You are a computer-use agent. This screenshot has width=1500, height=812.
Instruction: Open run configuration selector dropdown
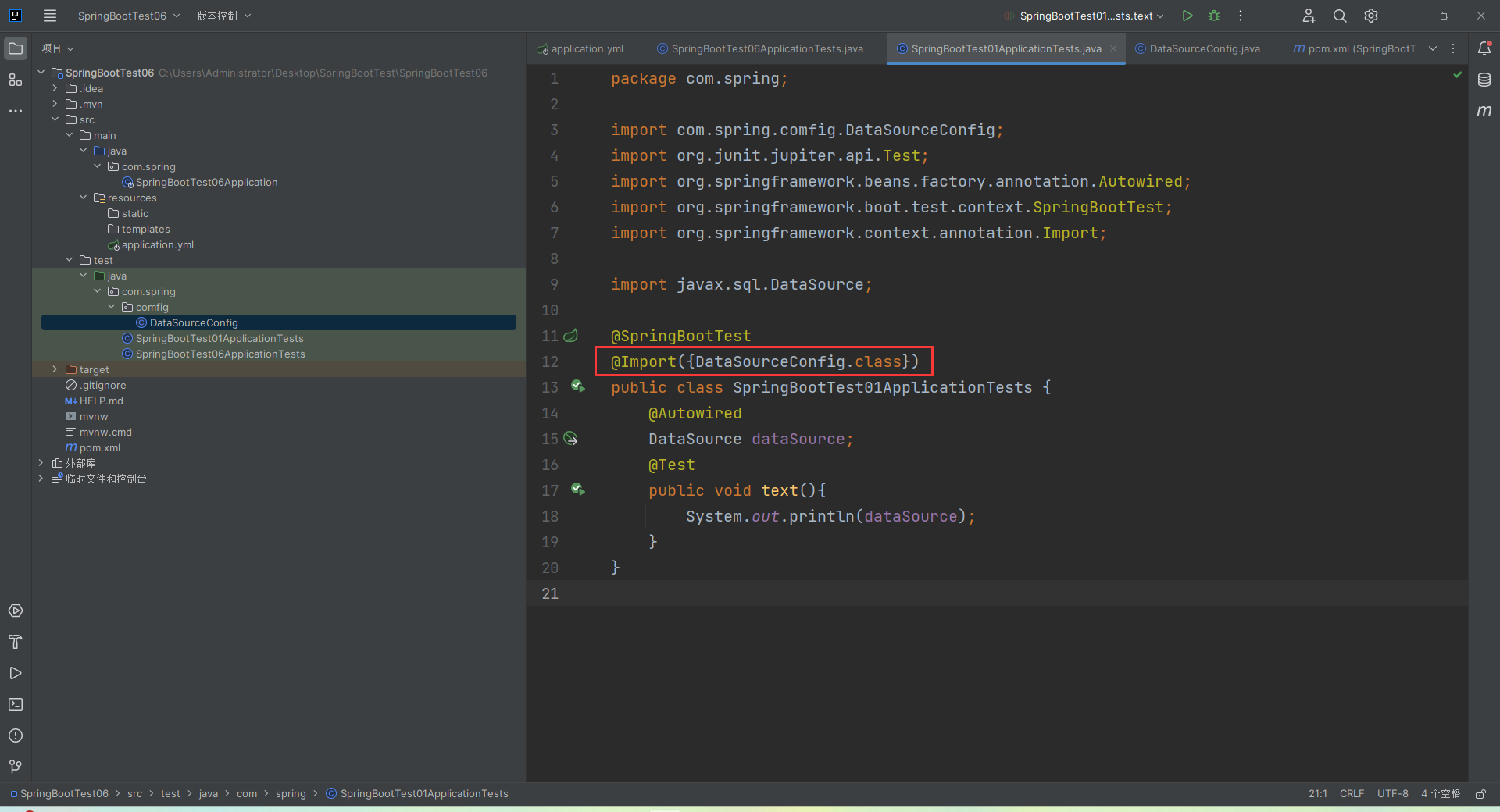coord(1086,16)
